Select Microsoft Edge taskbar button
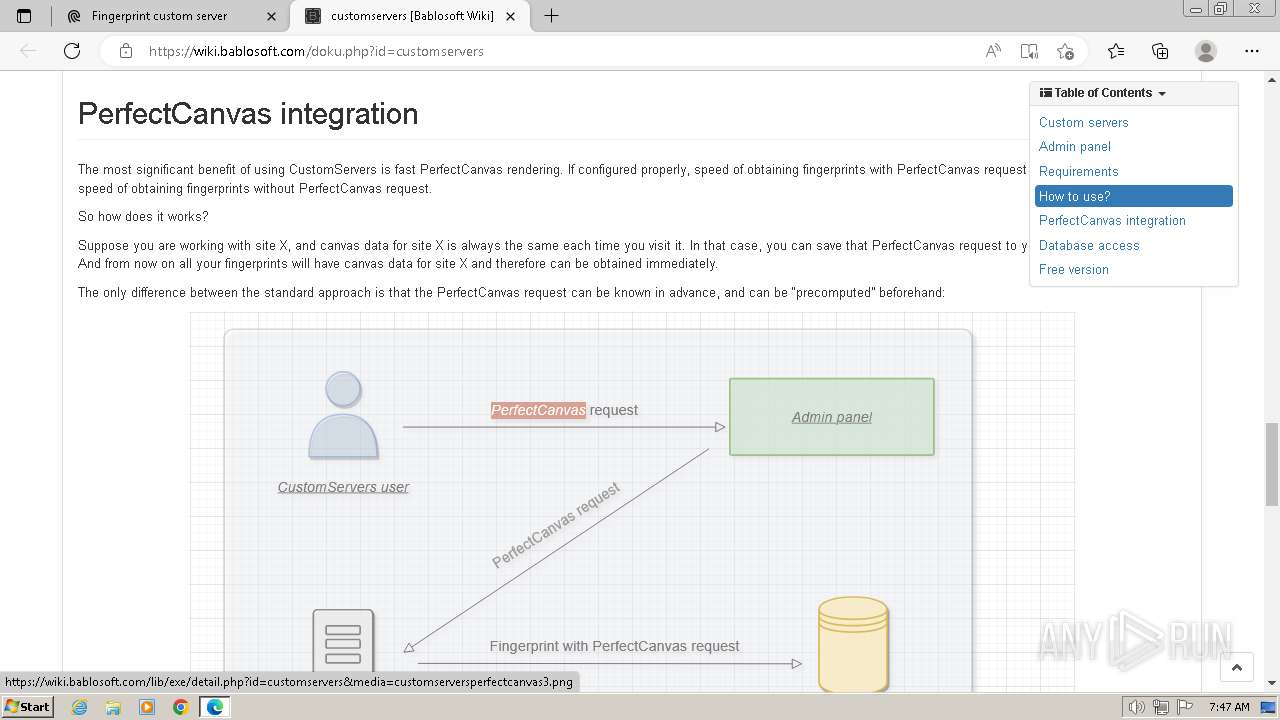Image resolution: width=1280 pixels, height=720 pixels. pyautogui.click(x=215, y=707)
